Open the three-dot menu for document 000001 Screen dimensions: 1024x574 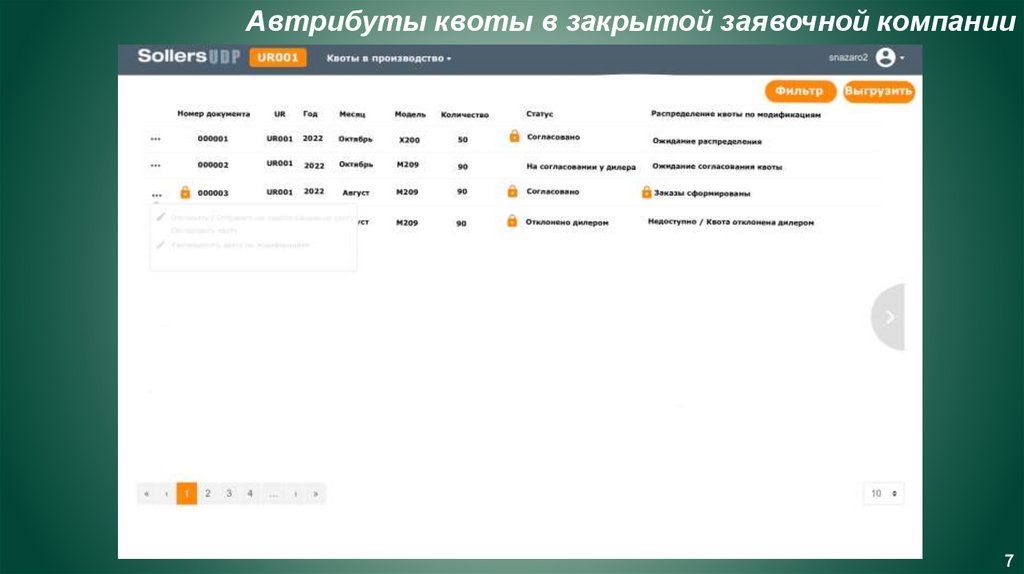point(156,140)
